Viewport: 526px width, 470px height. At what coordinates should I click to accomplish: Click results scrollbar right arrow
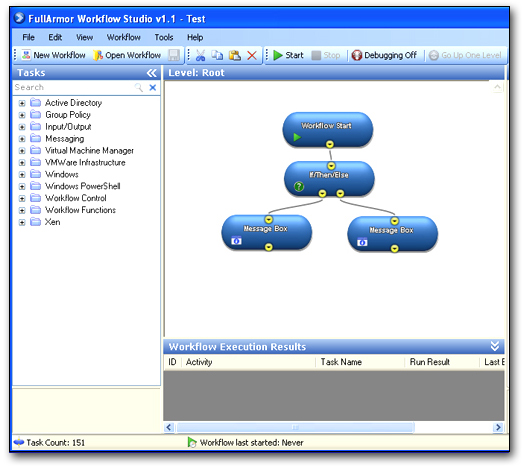coord(498,427)
